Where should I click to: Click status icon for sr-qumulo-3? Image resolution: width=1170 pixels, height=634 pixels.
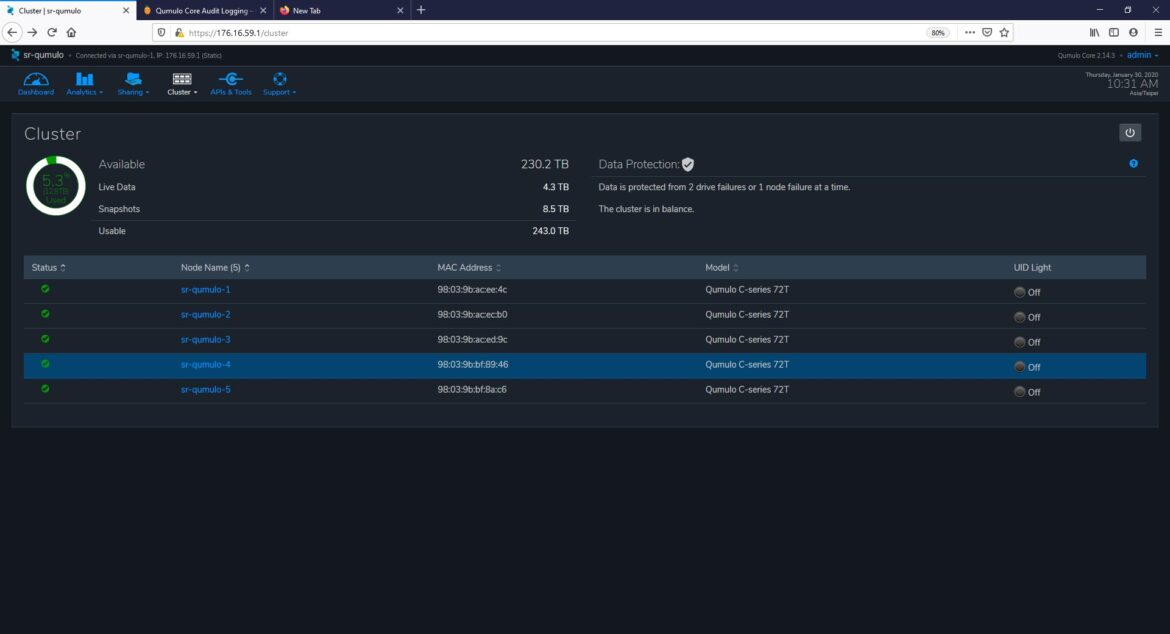pyautogui.click(x=46, y=339)
